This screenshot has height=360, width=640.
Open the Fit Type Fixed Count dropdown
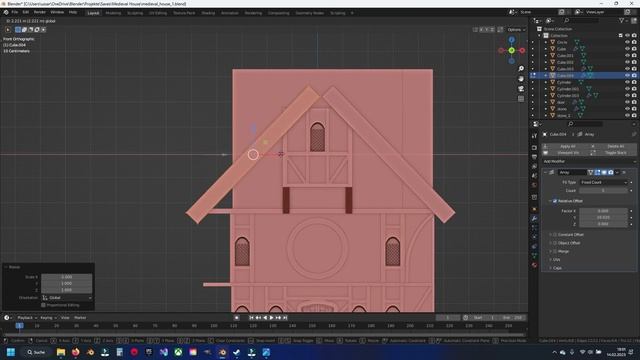click(603, 182)
